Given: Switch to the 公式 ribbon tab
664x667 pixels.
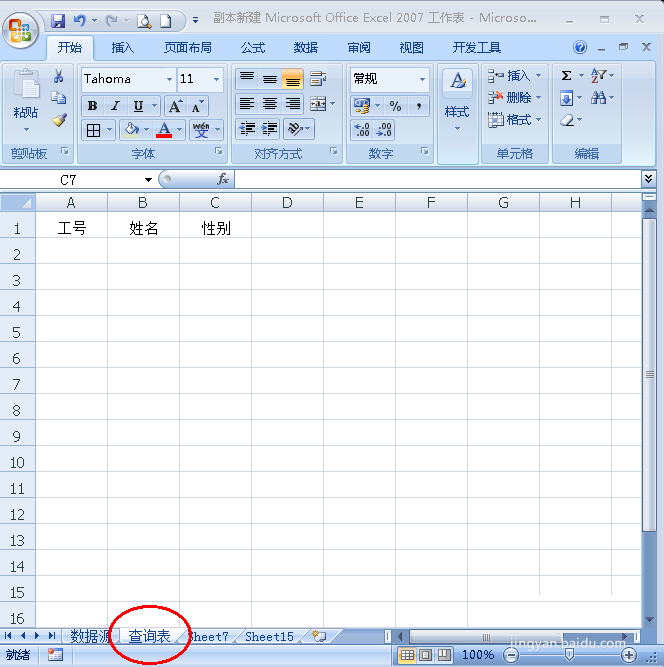Looking at the screenshot, I should pyautogui.click(x=253, y=48).
